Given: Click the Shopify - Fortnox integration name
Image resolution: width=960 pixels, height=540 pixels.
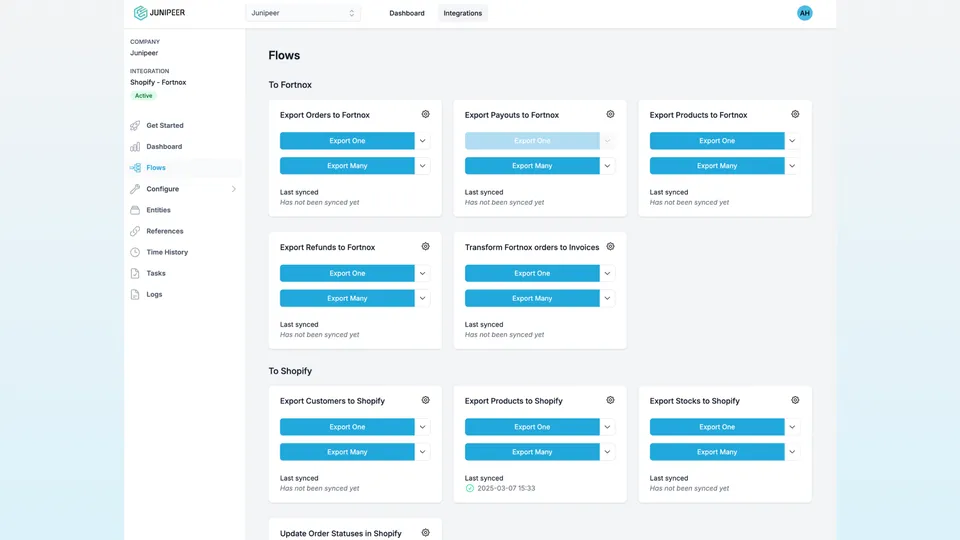Looking at the screenshot, I should [x=158, y=82].
